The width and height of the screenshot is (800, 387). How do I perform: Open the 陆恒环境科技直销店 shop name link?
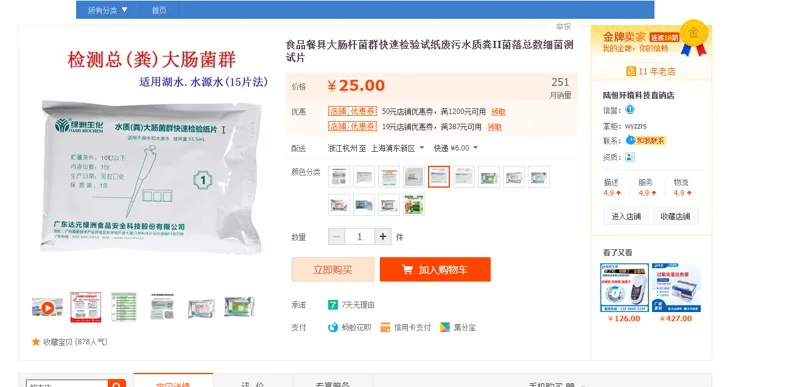638,95
